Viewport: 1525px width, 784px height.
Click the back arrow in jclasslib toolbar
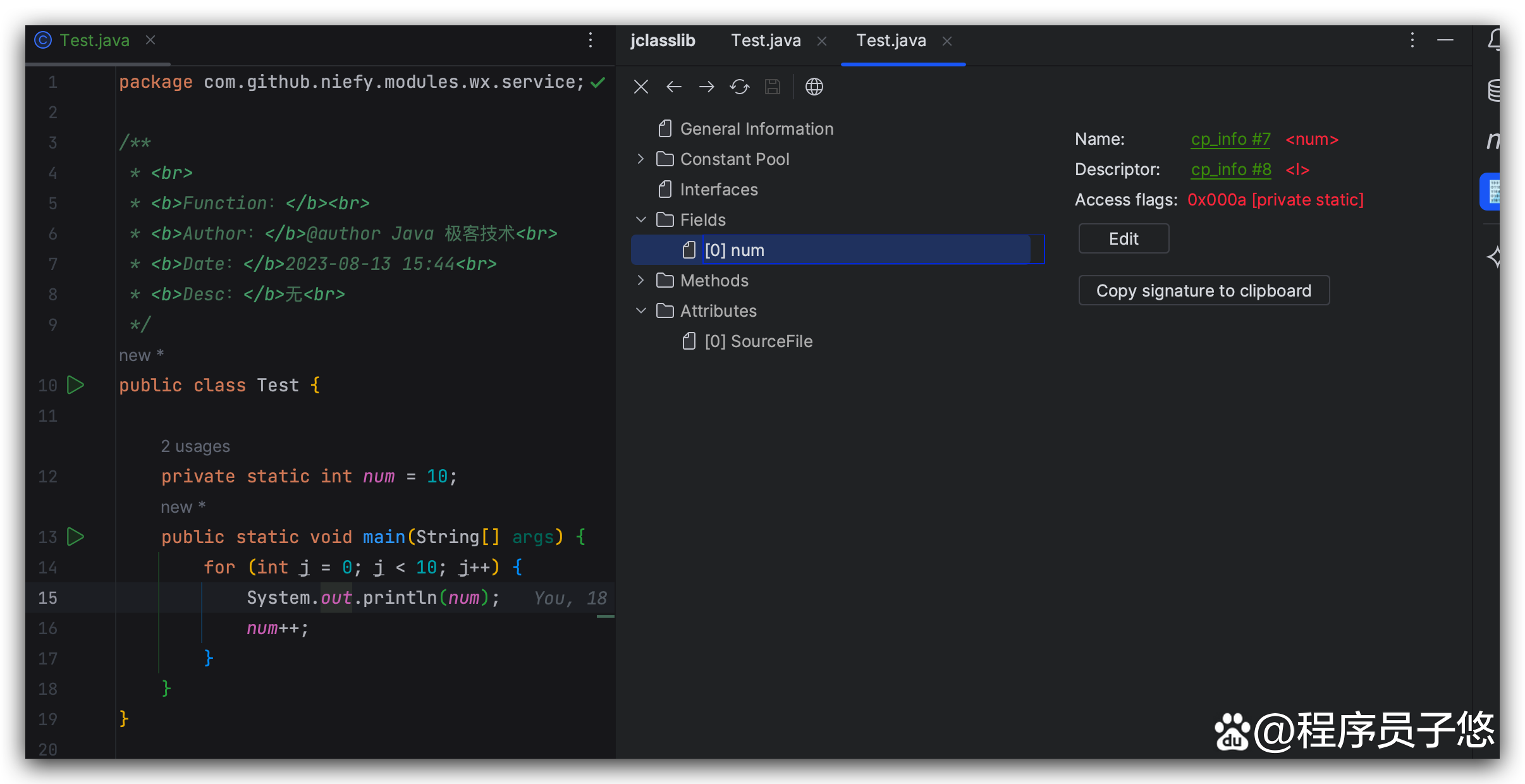[674, 87]
